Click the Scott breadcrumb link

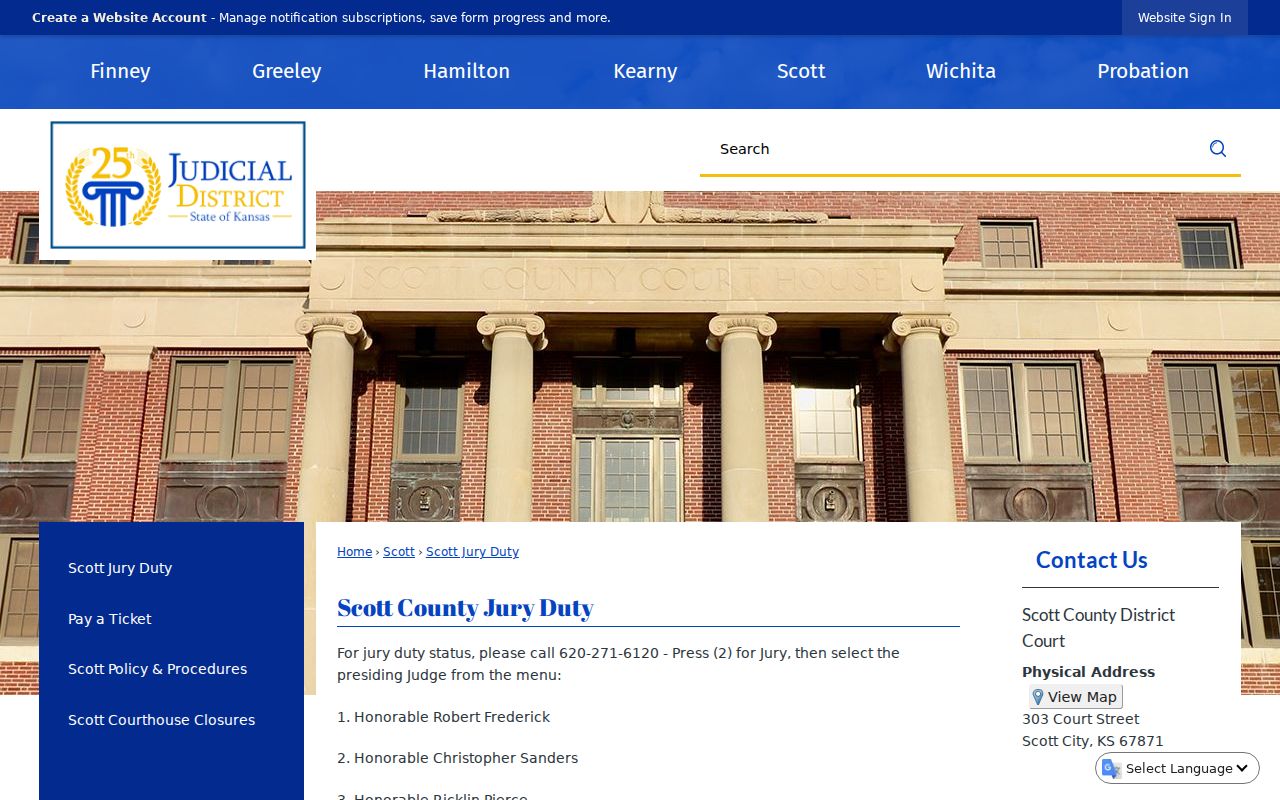tap(399, 552)
